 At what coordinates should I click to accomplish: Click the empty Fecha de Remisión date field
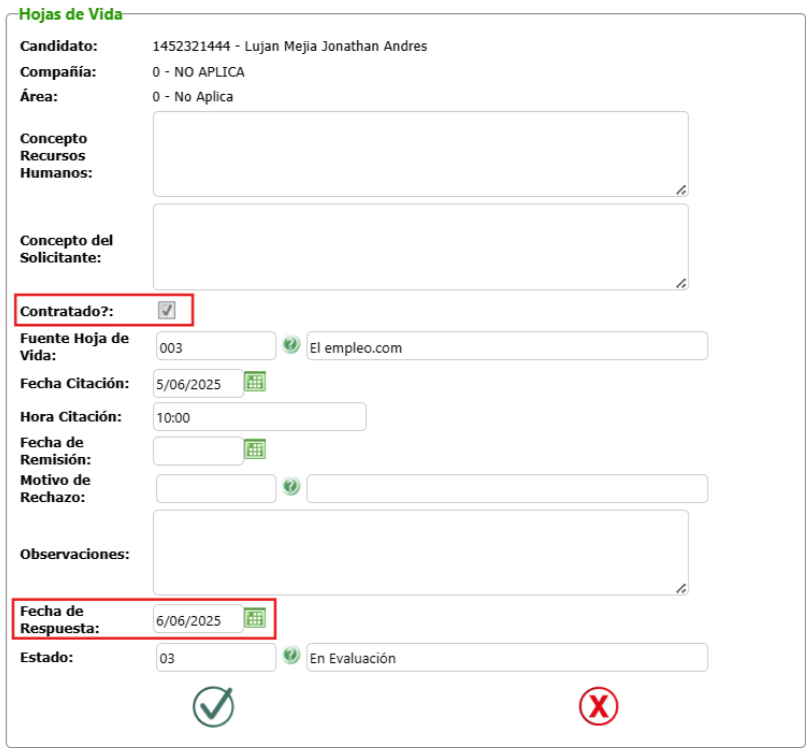tap(198, 452)
